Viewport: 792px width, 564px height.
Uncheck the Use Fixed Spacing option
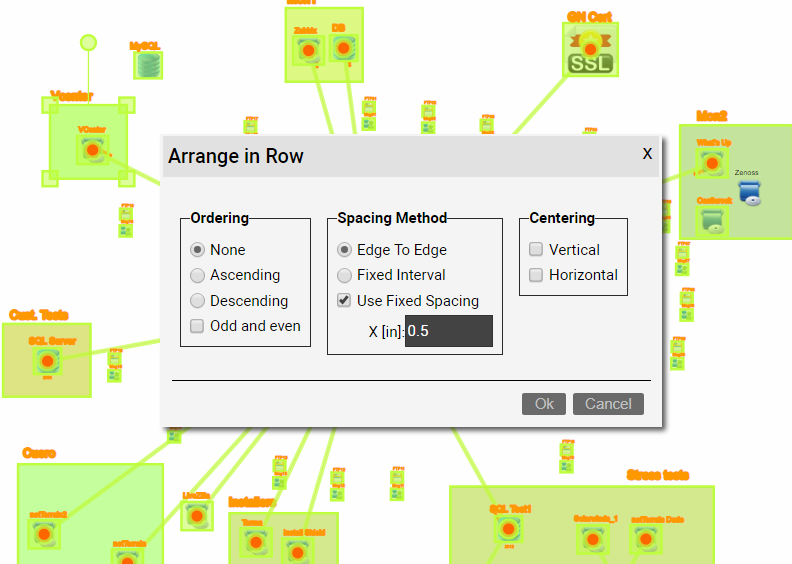344,301
